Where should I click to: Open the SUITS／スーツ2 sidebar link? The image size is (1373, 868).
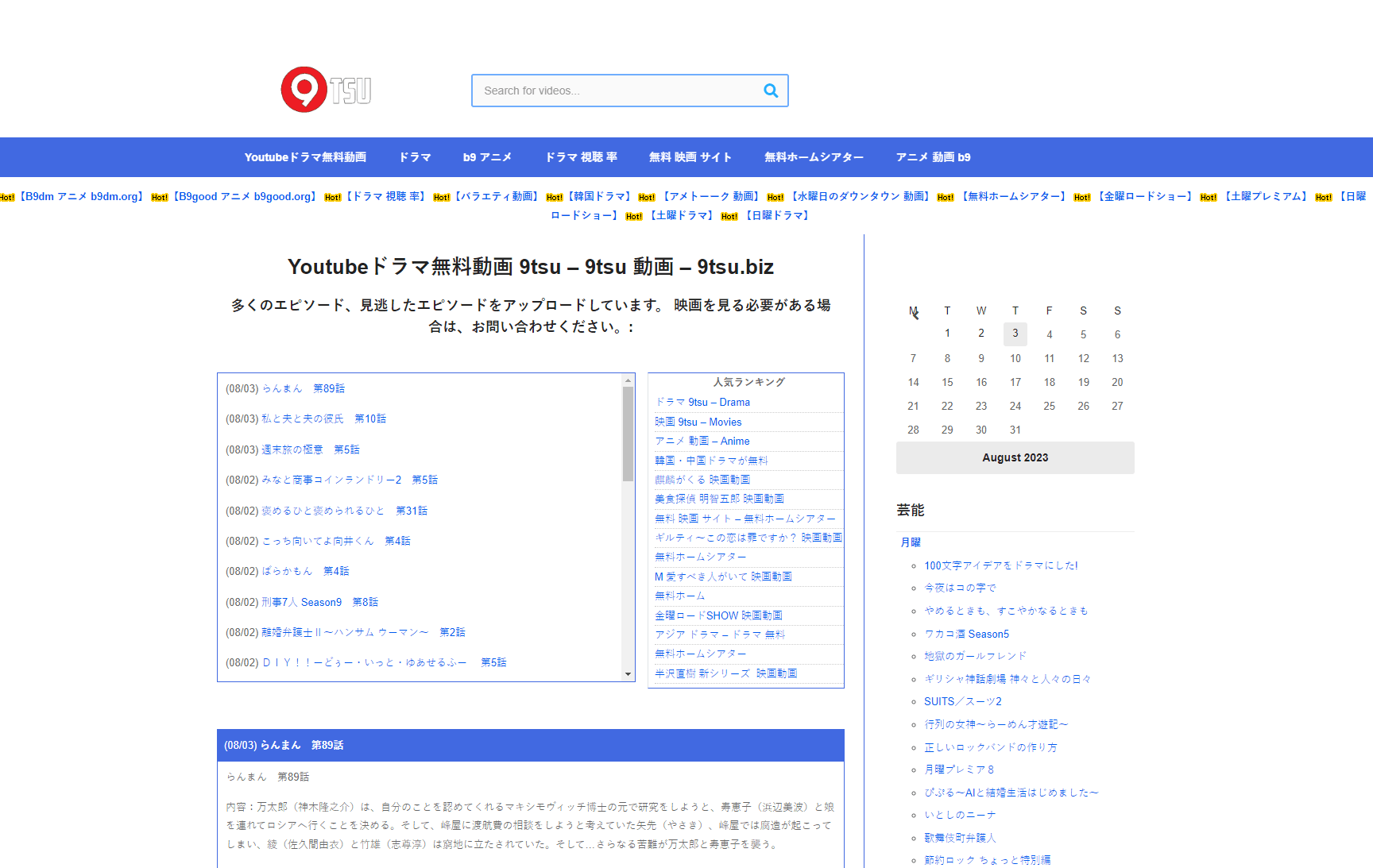pyautogui.click(x=962, y=701)
